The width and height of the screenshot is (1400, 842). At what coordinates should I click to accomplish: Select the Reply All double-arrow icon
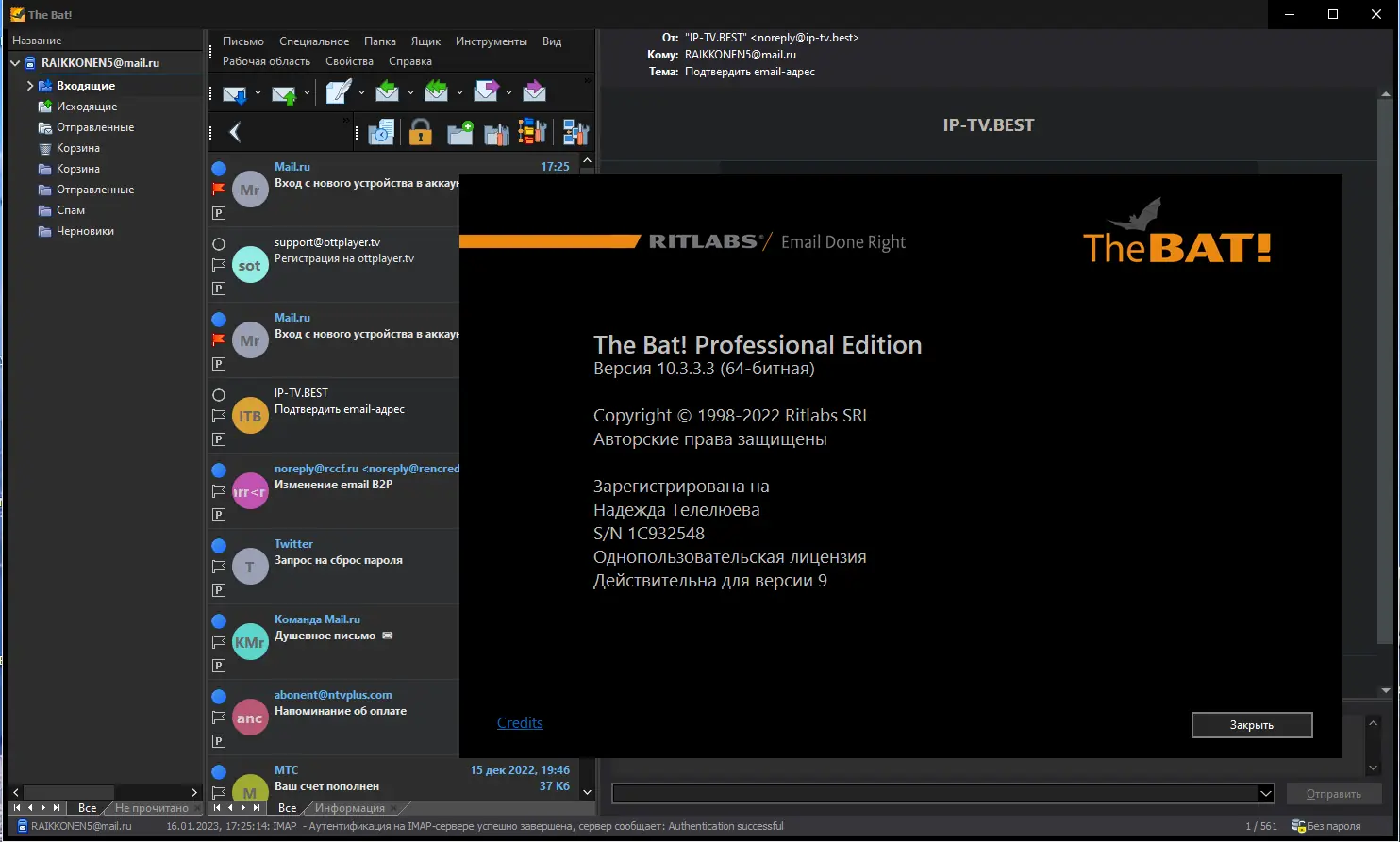(x=437, y=91)
